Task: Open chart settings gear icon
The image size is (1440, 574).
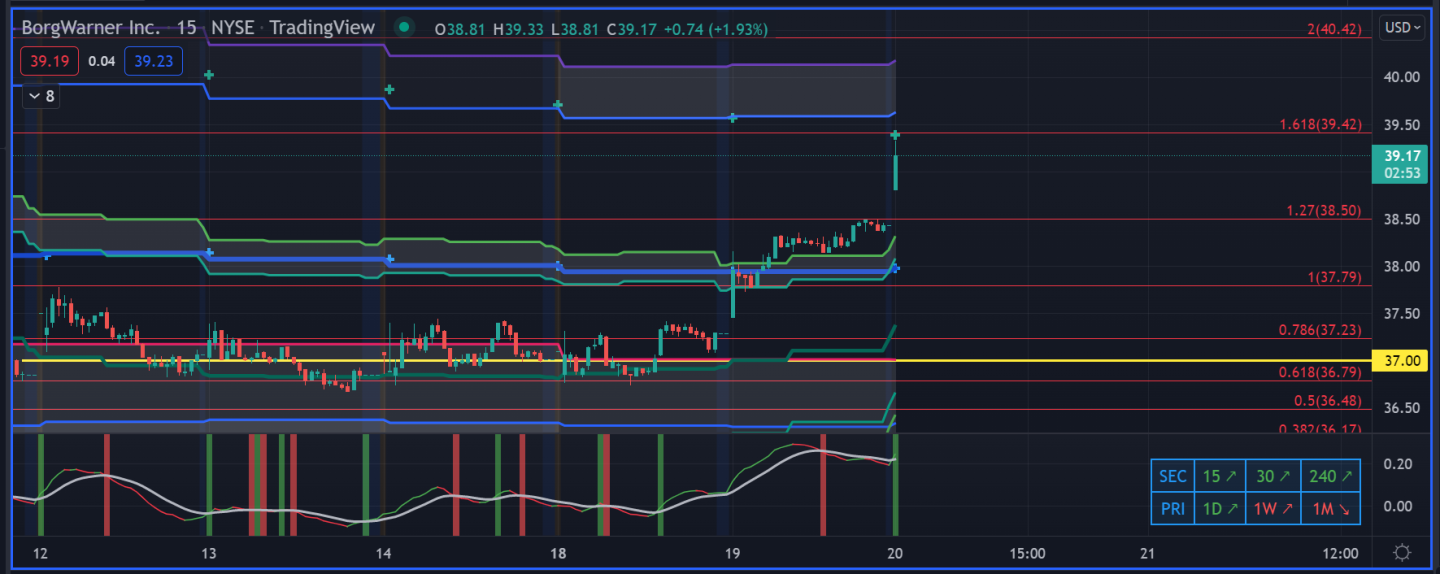Action: pyautogui.click(x=1402, y=553)
